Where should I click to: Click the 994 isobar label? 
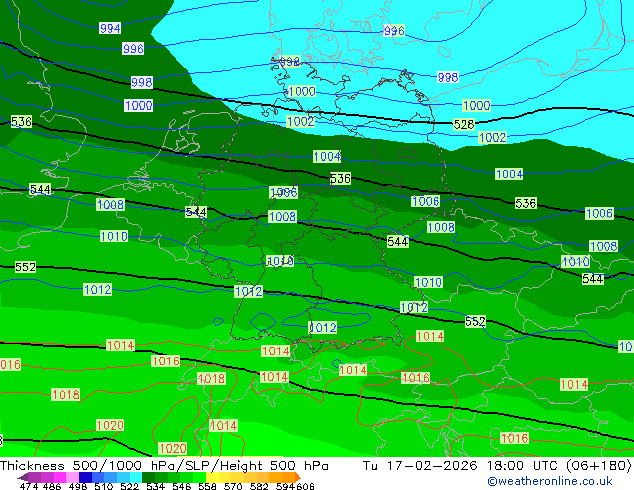click(x=110, y=28)
